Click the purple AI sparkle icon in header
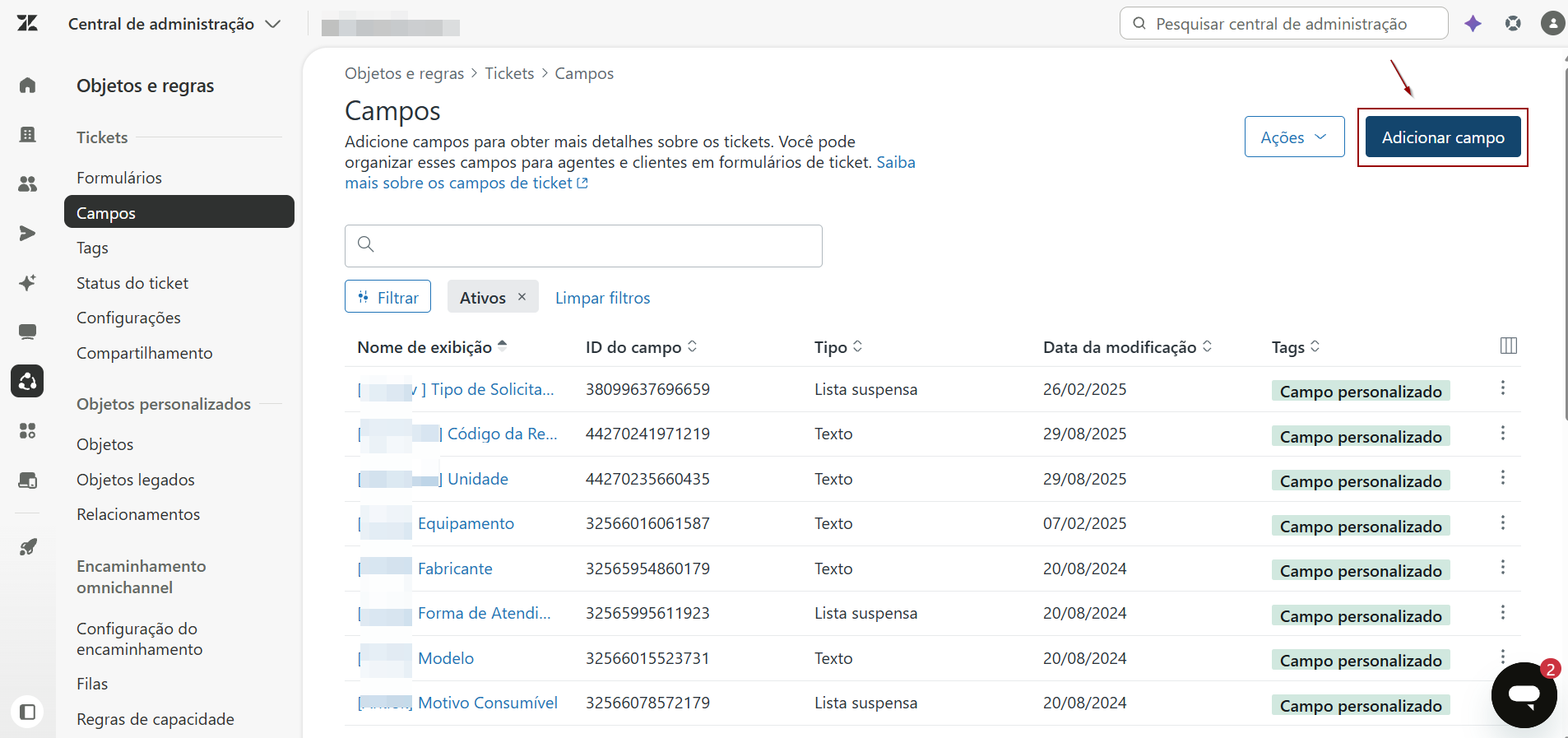This screenshot has width=1568, height=738. [x=1473, y=24]
